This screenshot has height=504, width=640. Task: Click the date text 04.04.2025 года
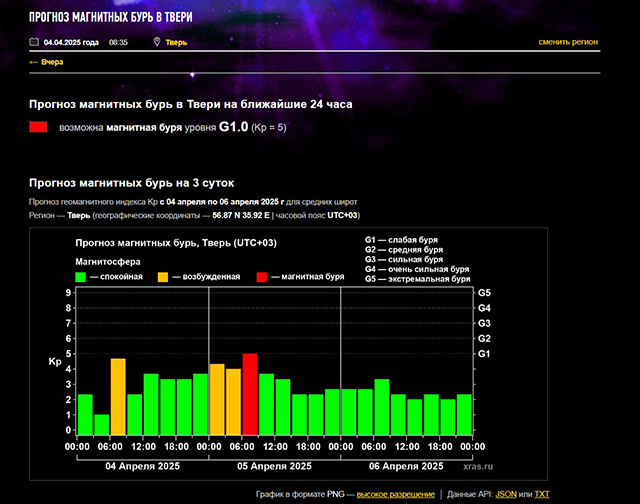(71, 42)
